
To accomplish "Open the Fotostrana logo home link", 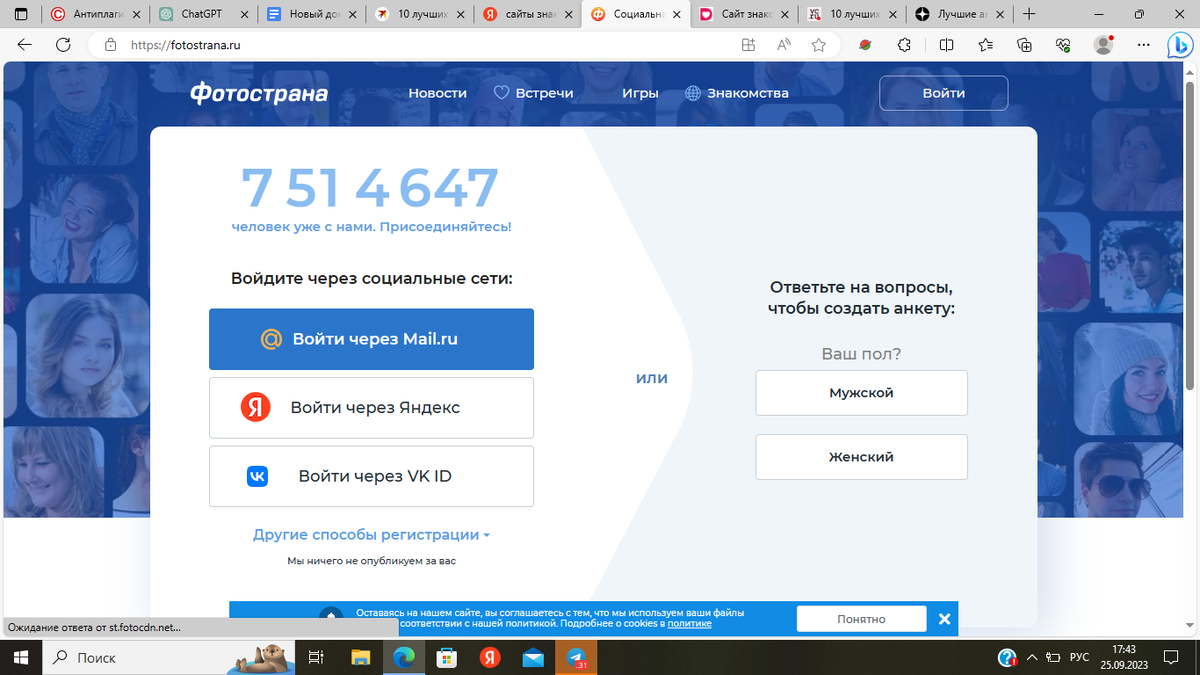I will [259, 93].
